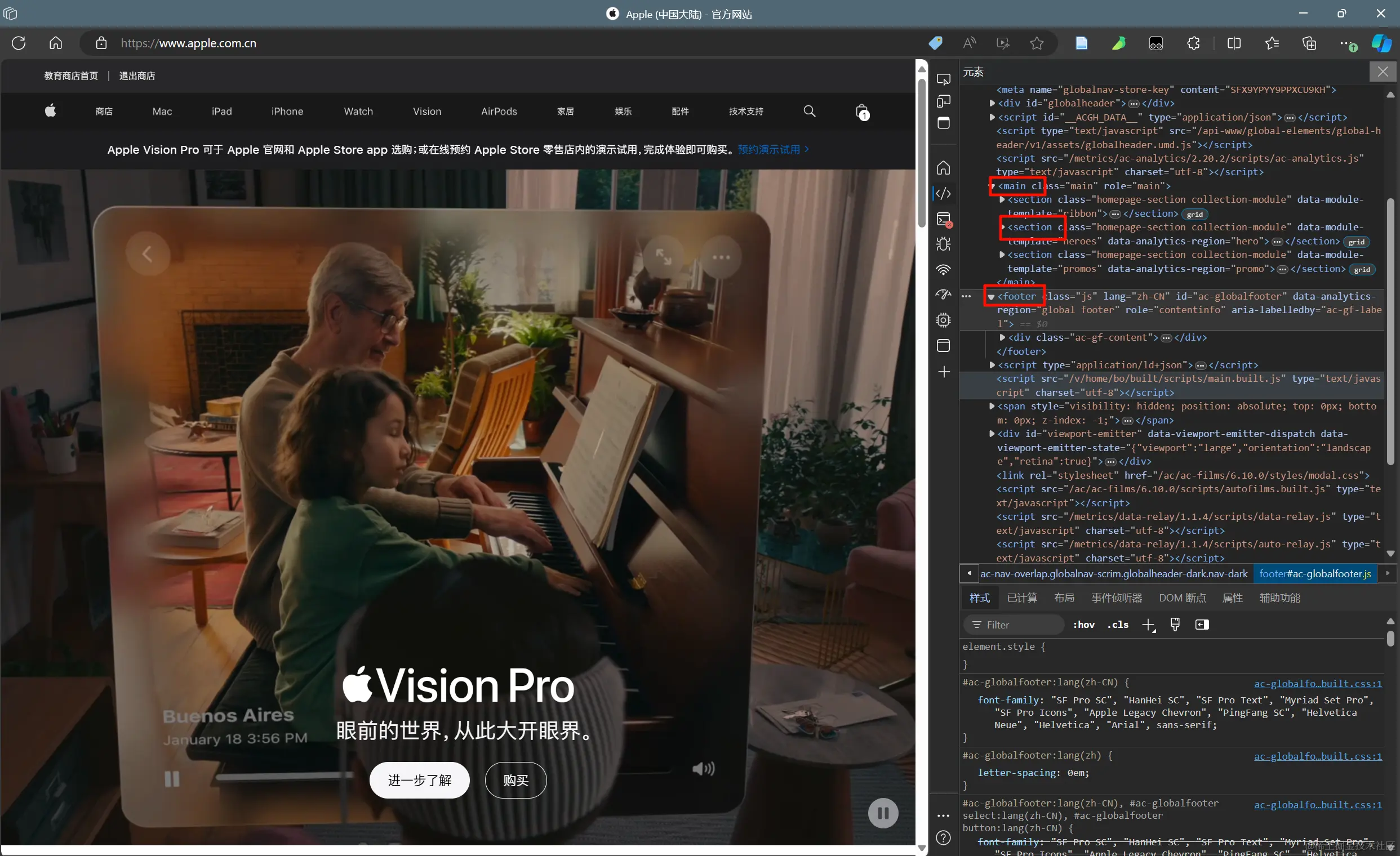Expand the div ac-gf-content node
This screenshot has width=1400, height=856.
(x=1003, y=338)
